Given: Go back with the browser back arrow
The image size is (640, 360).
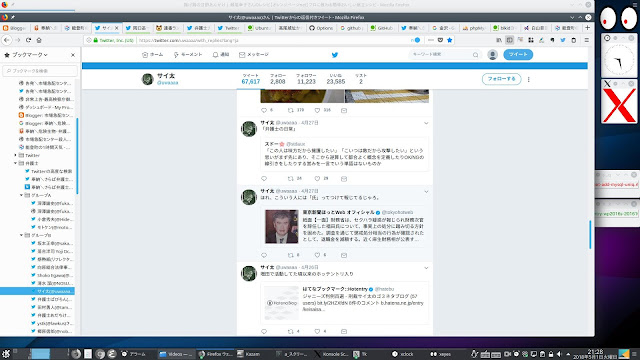Looking at the screenshot, I should coord(7,40).
